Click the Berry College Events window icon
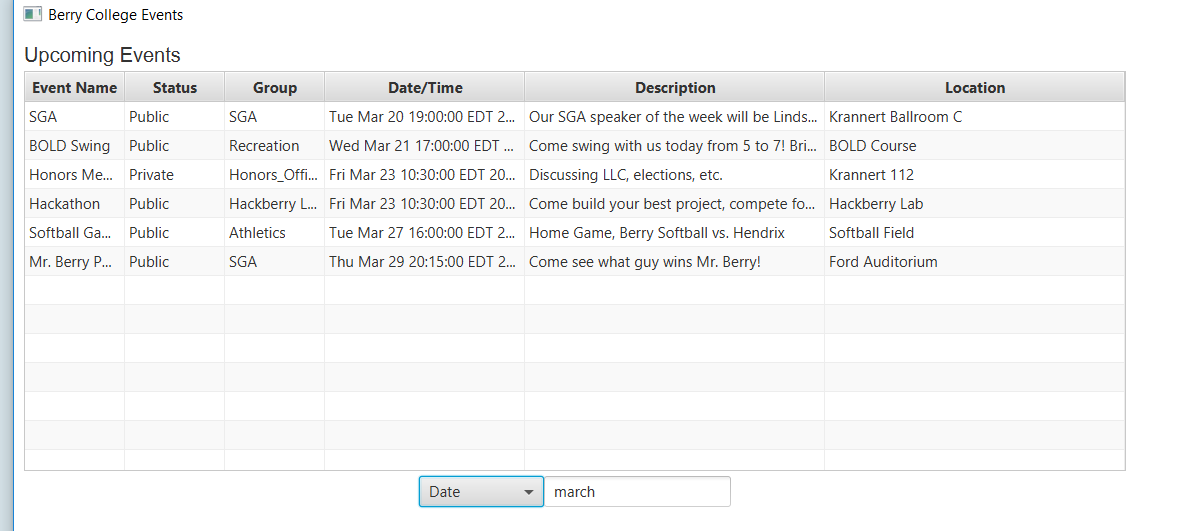The height and width of the screenshot is (531, 1194). (33, 15)
